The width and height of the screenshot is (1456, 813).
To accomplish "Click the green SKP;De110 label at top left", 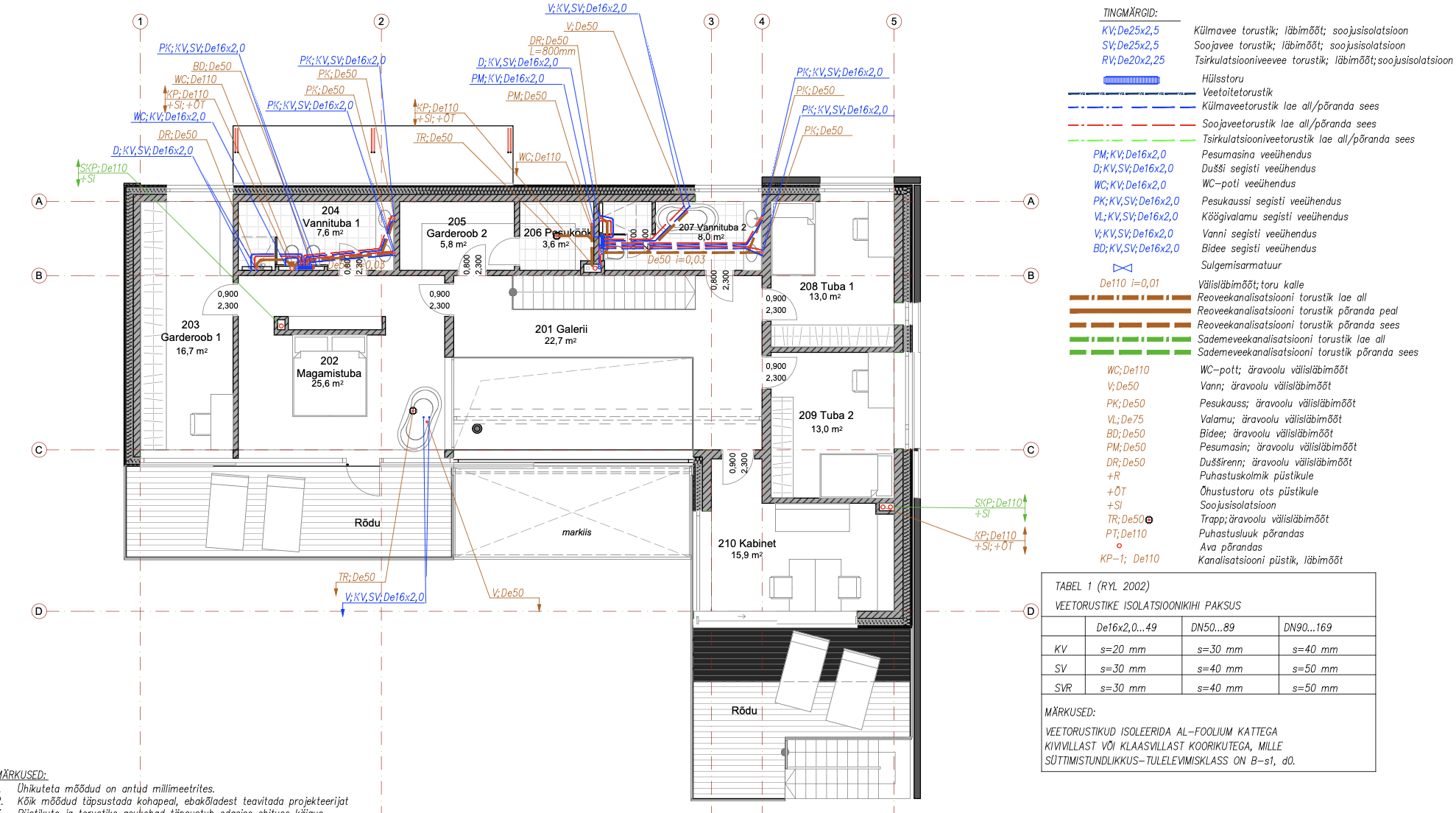I will pos(104,168).
